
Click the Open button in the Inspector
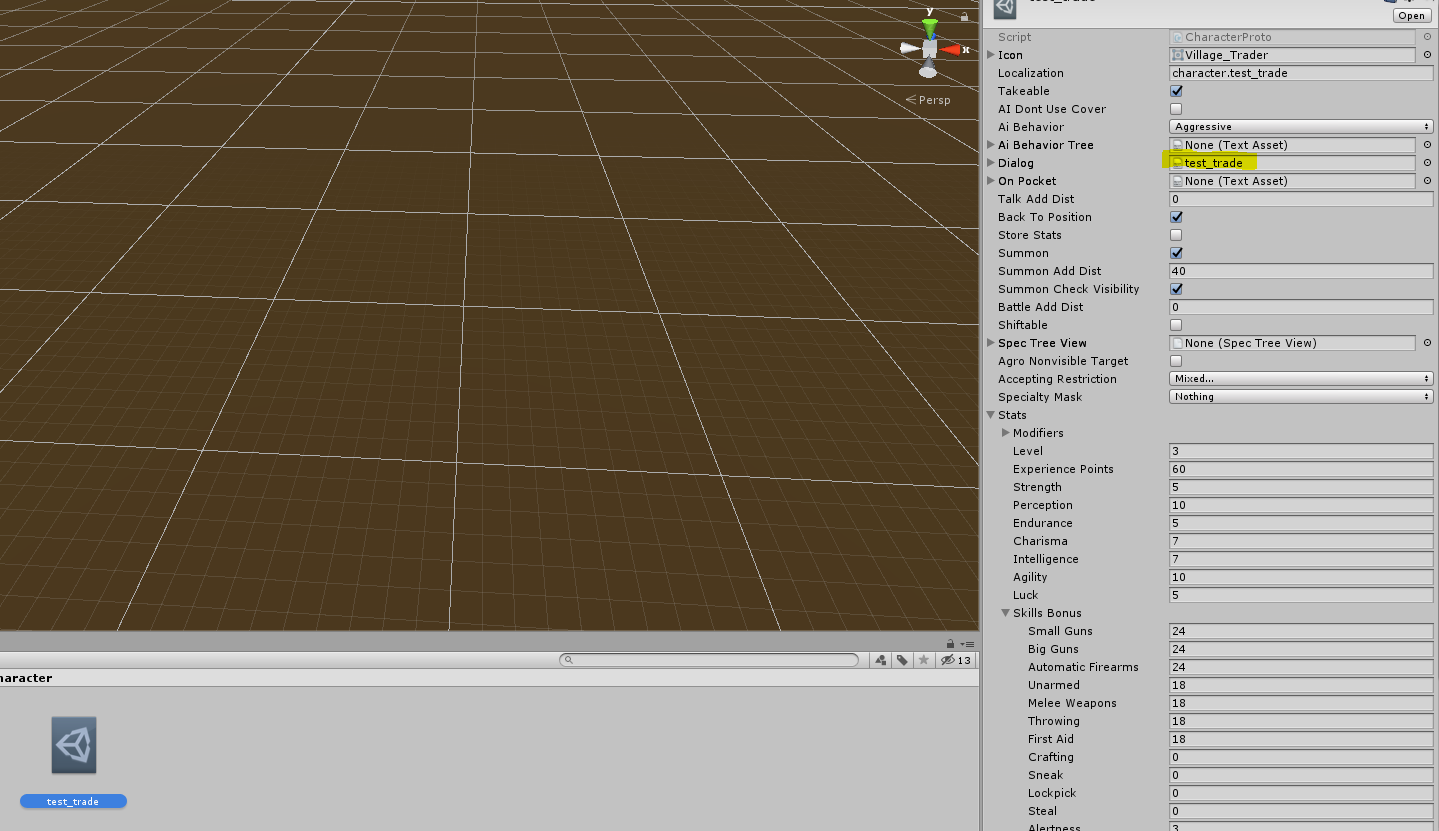click(1411, 15)
